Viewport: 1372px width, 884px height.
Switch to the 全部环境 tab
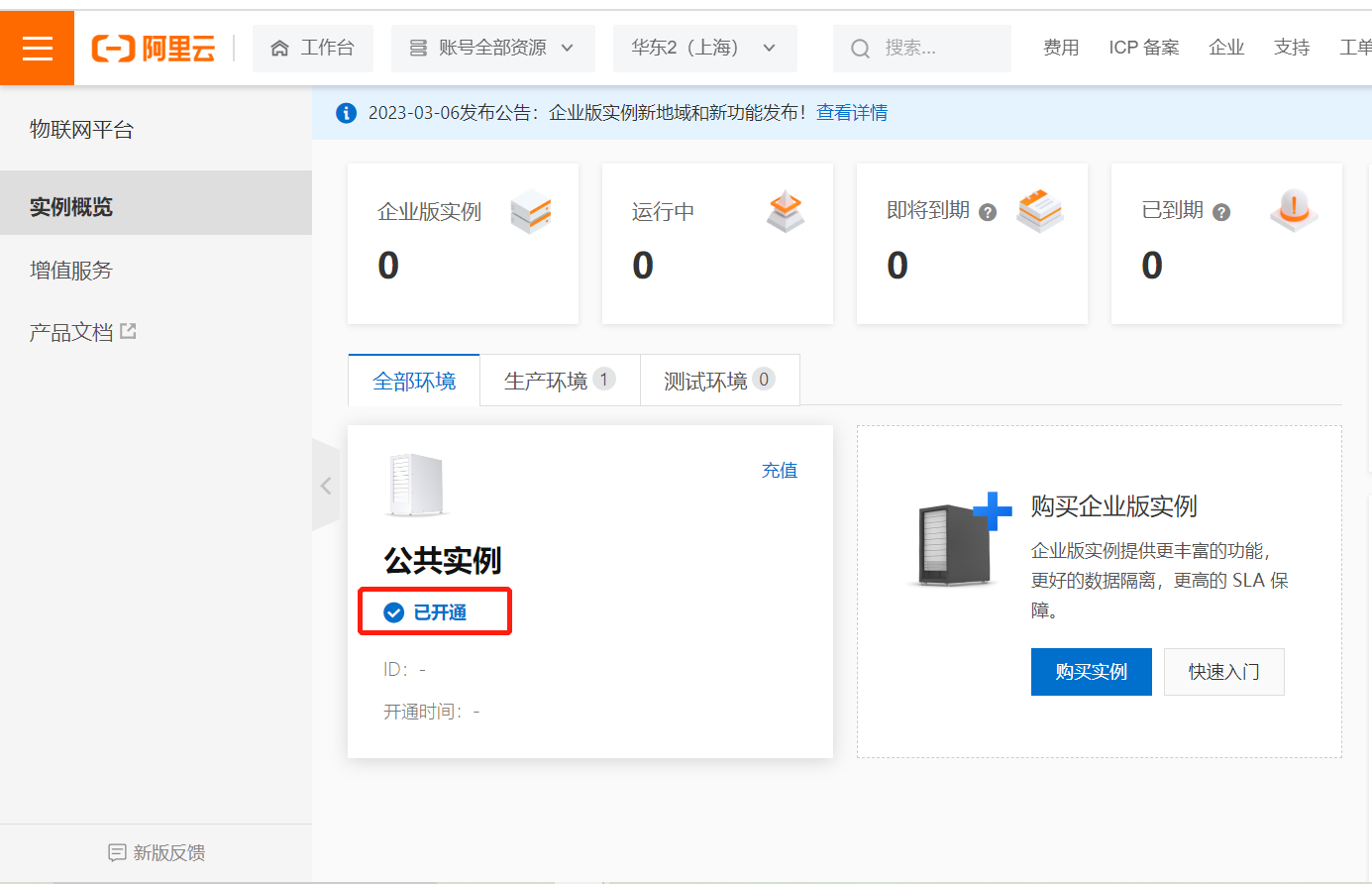point(414,381)
